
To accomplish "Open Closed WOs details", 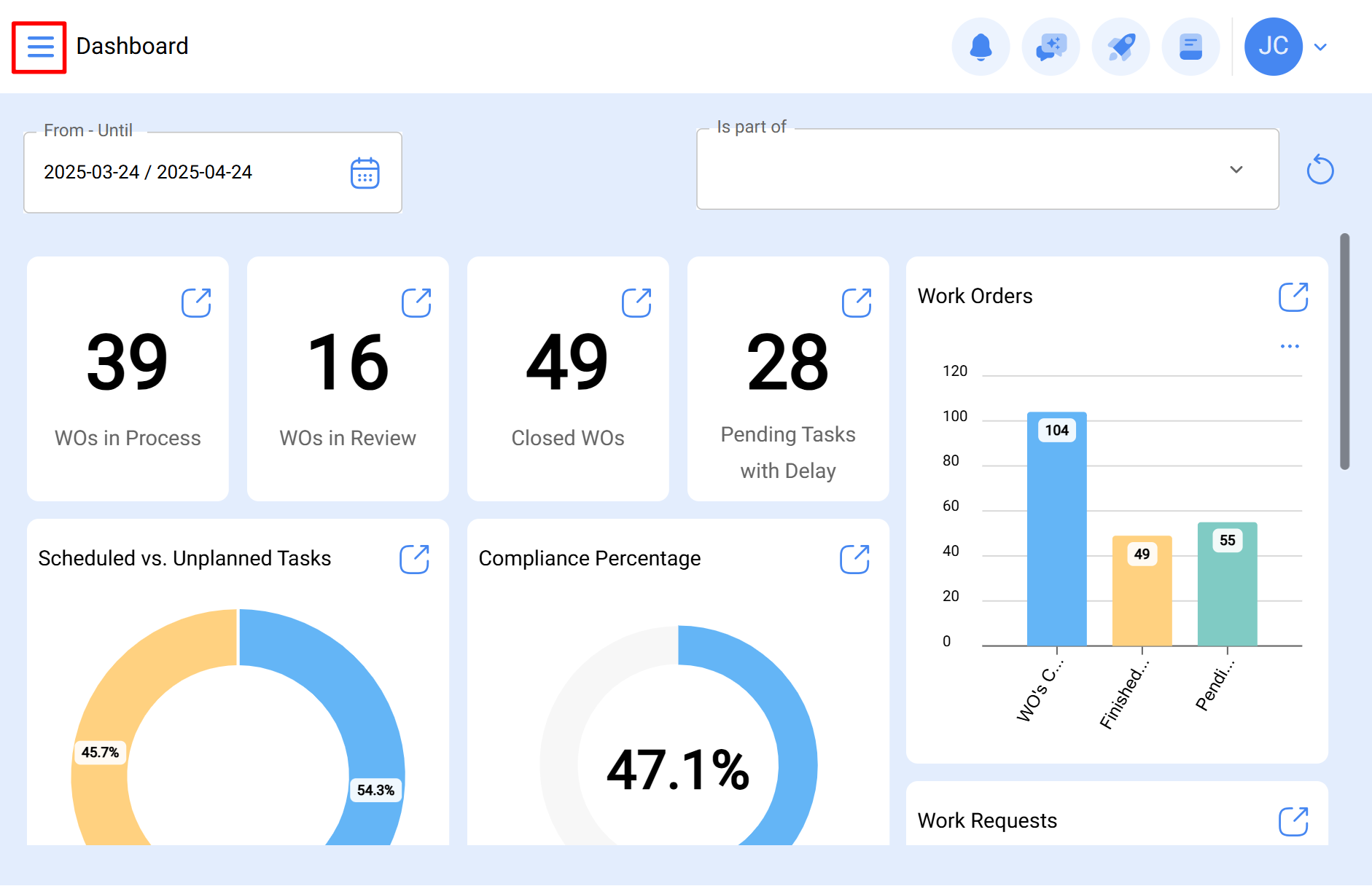I will click(x=636, y=303).
